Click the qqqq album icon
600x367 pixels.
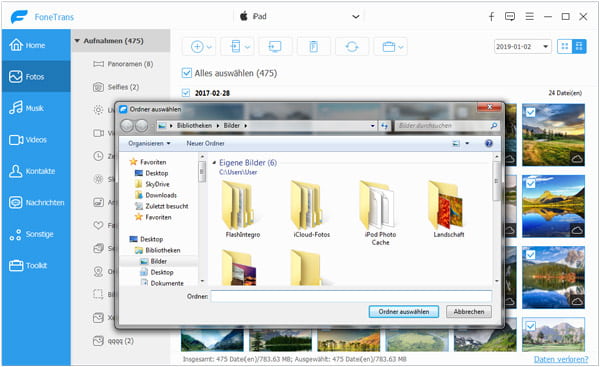[98, 341]
